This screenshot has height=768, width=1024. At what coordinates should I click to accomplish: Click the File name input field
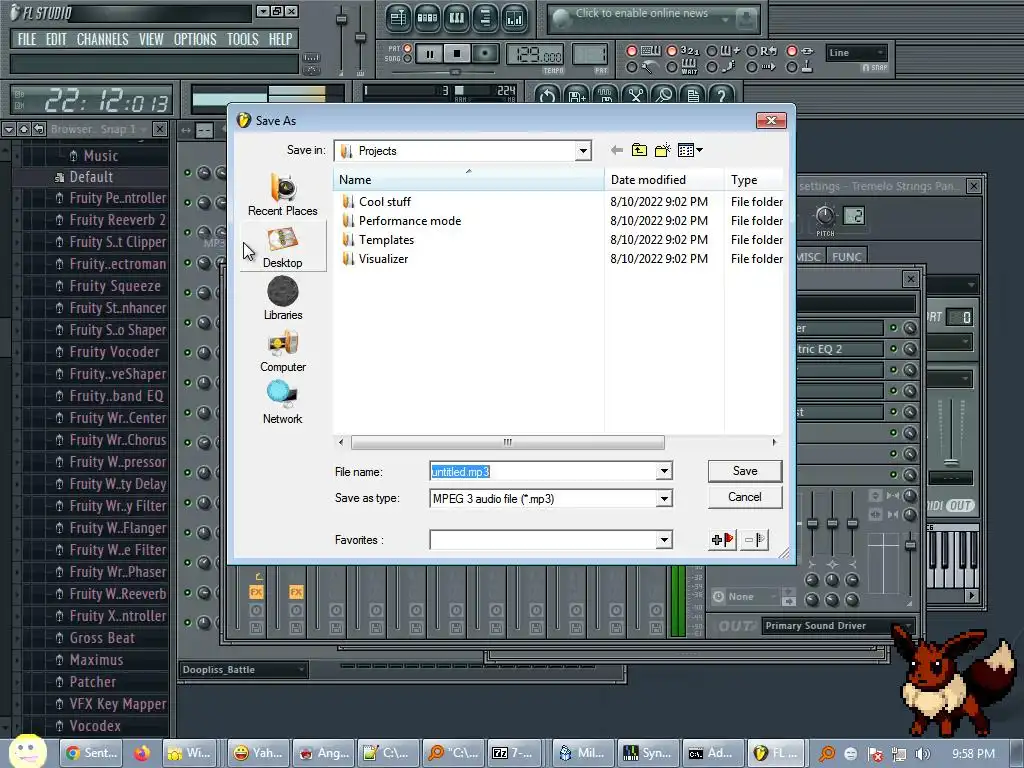(543, 472)
